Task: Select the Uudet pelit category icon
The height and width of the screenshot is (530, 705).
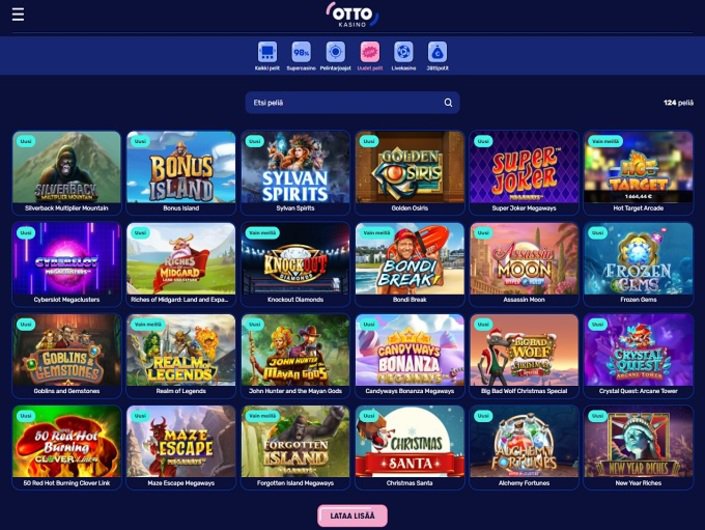Action: (x=370, y=52)
